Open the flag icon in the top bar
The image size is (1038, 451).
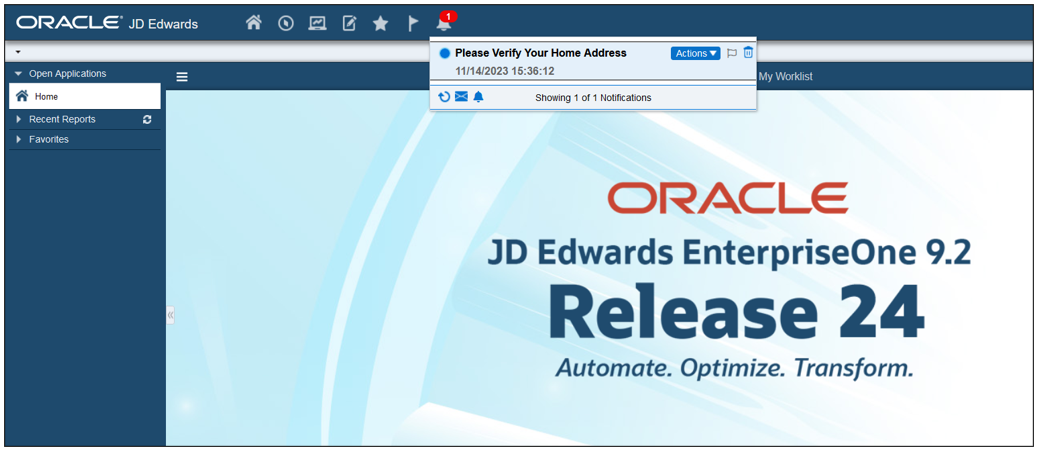(x=412, y=23)
